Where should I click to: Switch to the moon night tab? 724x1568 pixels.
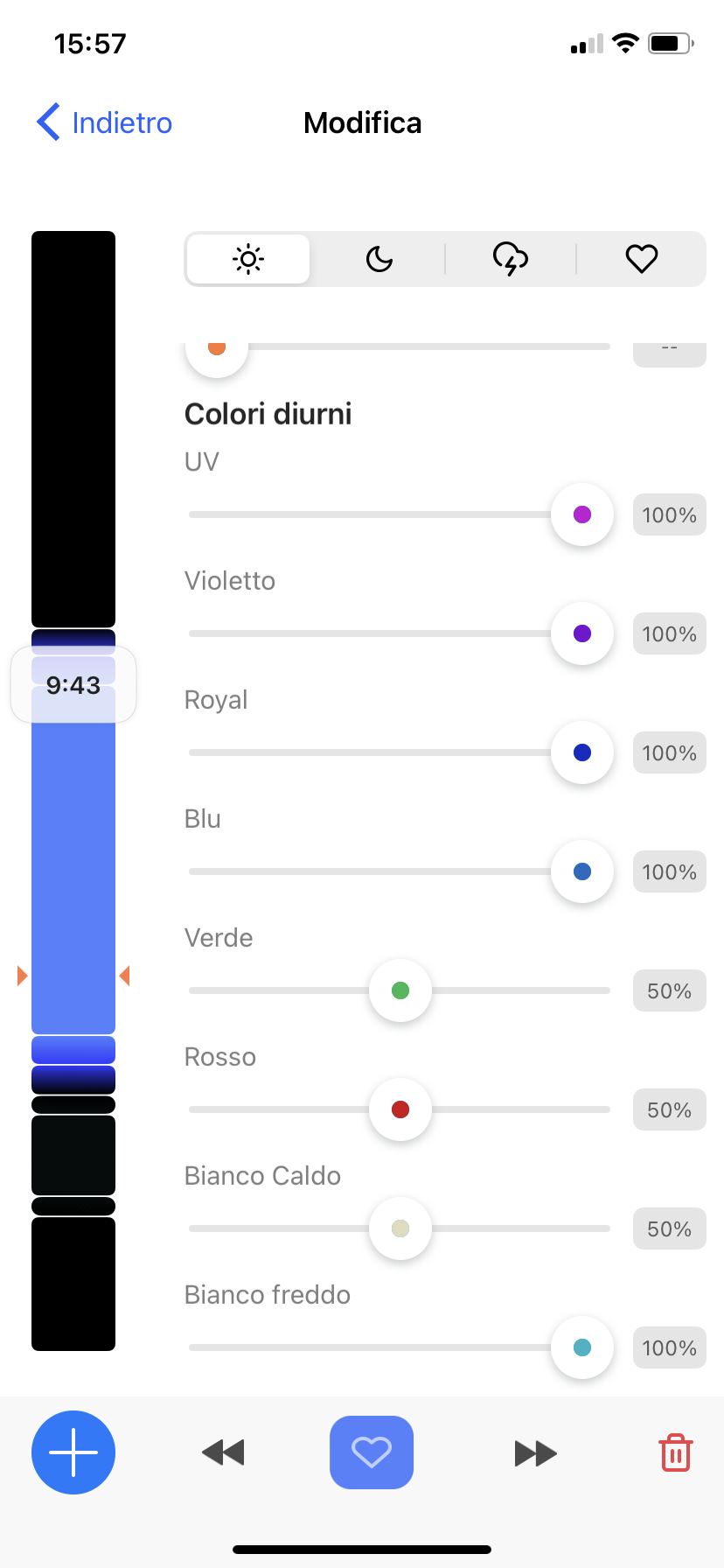point(379,259)
